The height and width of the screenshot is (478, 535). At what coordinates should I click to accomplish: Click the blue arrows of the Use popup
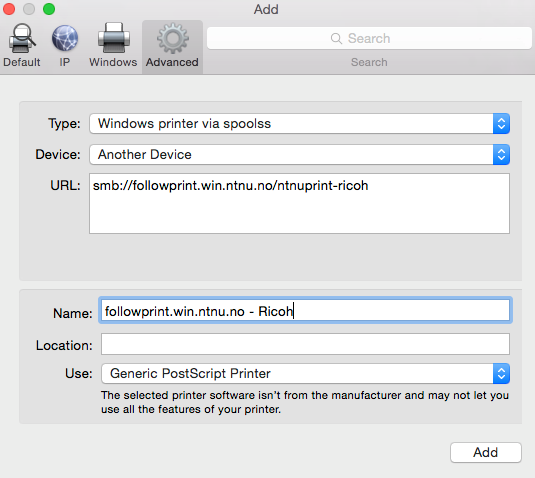[501, 374]
